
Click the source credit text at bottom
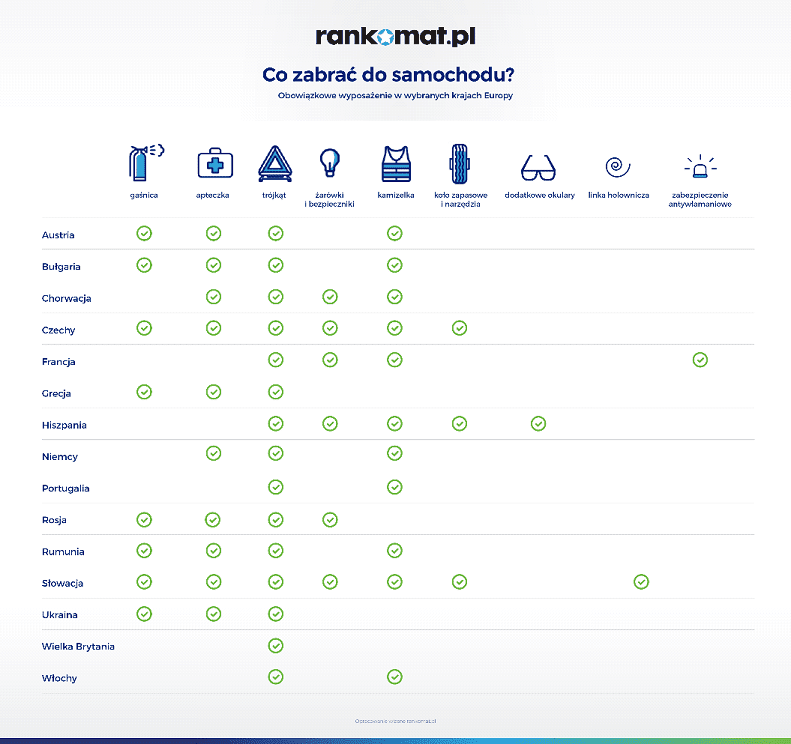(395, 720)
